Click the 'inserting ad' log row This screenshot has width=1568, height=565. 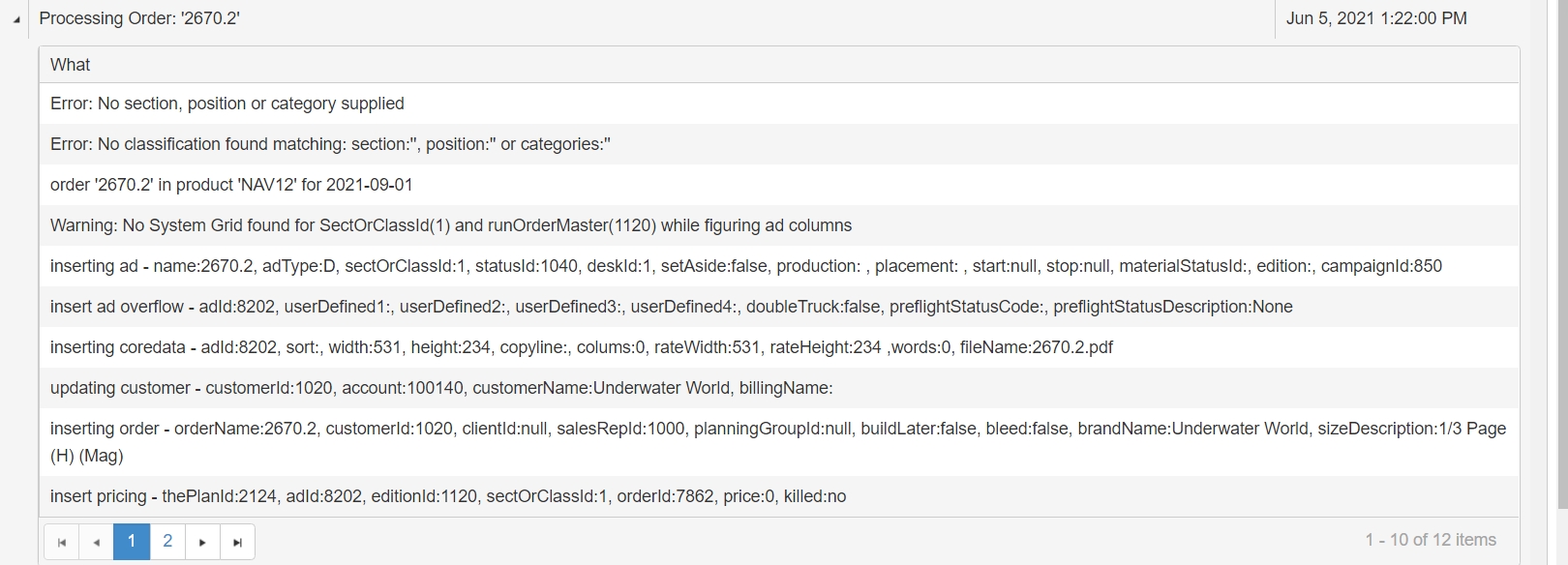(745, 266)
